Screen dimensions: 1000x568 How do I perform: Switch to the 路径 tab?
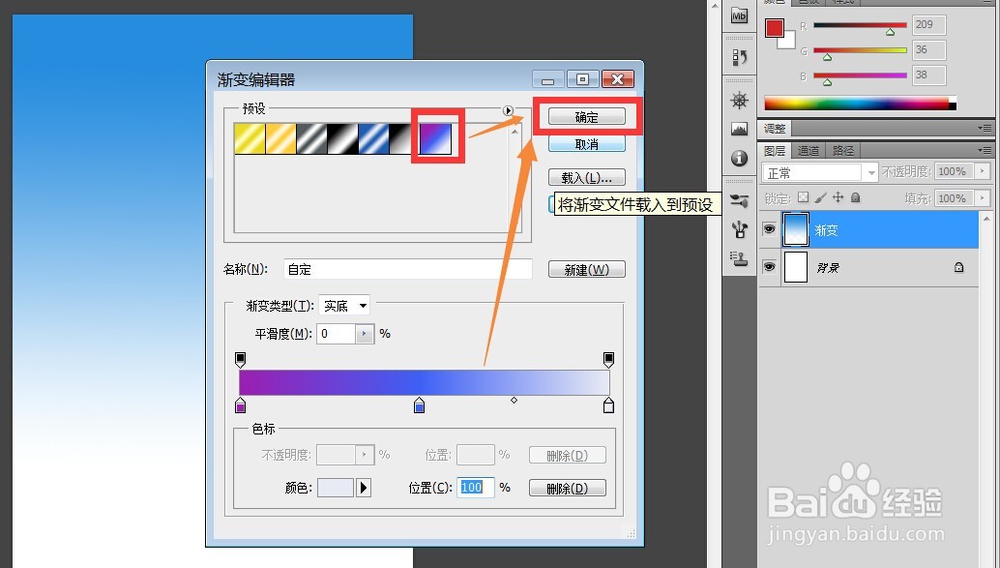(x=842, y=150)
